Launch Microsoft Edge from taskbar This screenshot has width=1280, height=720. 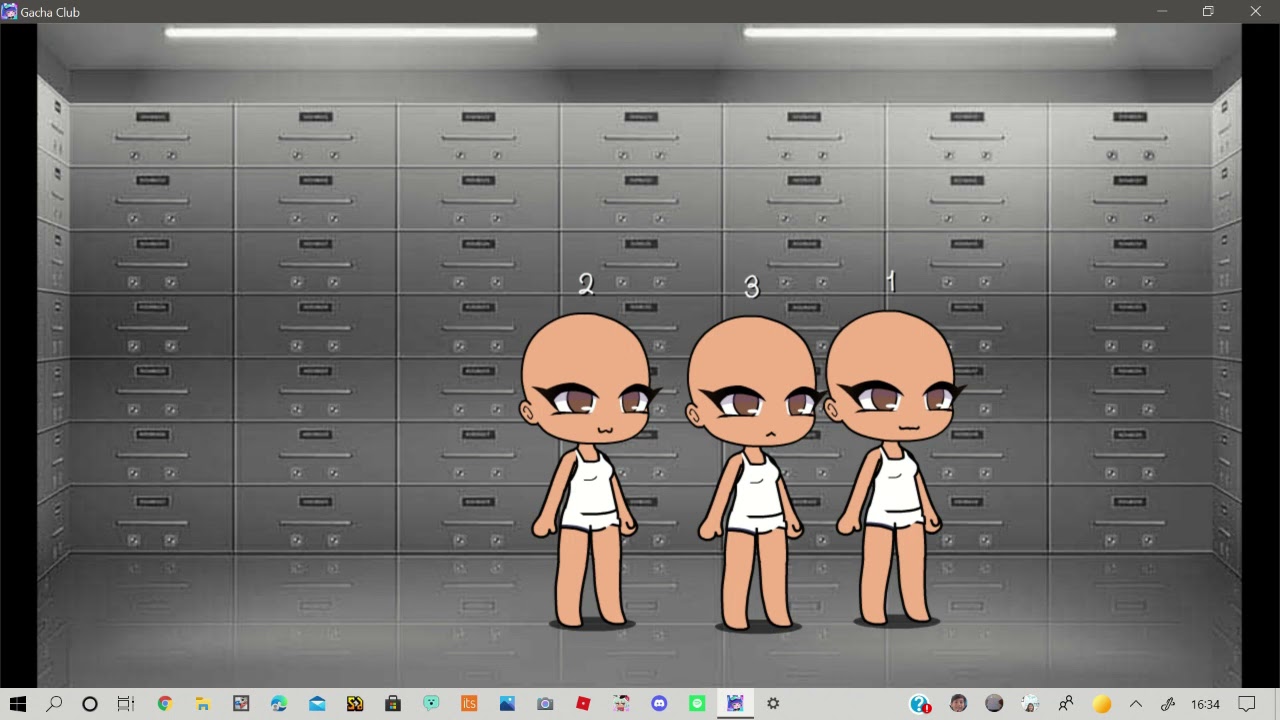[279, 704]
